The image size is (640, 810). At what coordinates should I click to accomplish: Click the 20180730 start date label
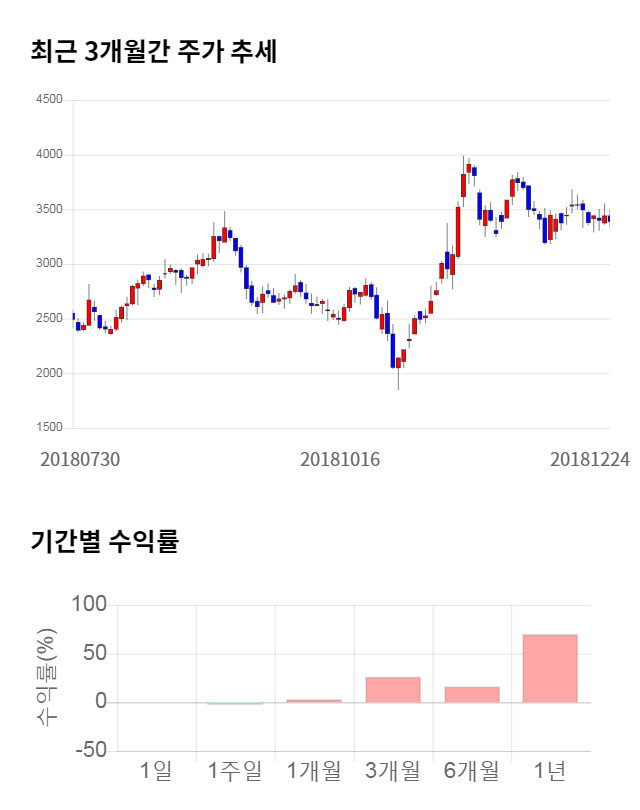tap(80, 459)
